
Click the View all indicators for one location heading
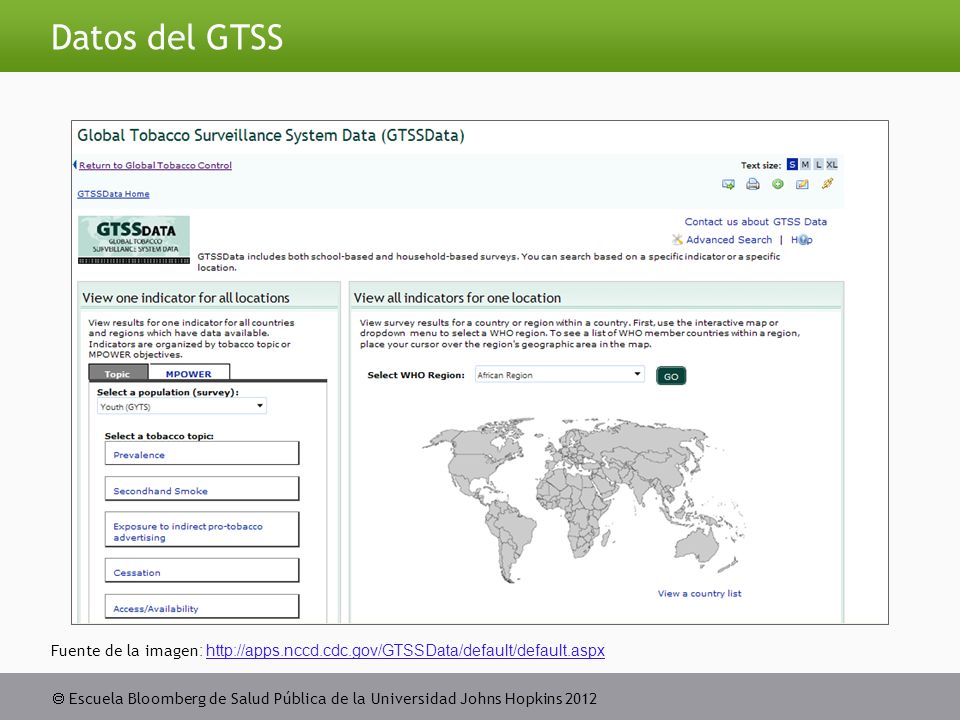point(457,298)
